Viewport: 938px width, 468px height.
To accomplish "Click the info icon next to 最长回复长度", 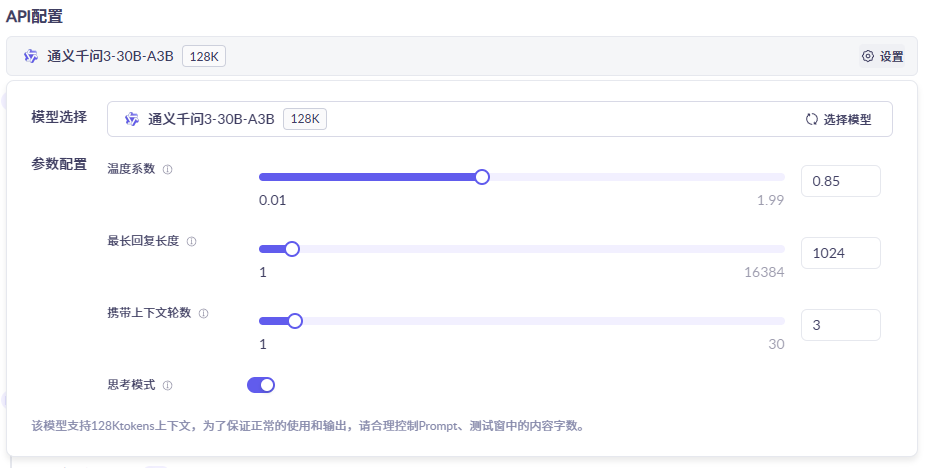I will pyautogui.click(x=191, y=242).
